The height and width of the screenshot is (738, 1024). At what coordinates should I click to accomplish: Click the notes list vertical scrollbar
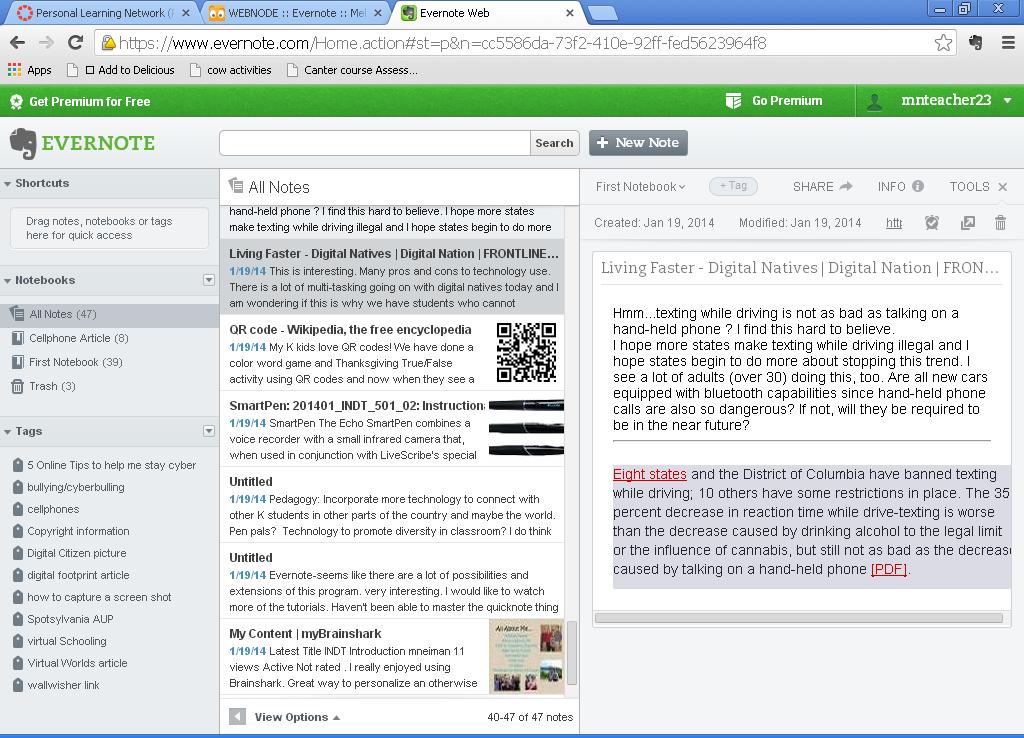coord(571,652)
